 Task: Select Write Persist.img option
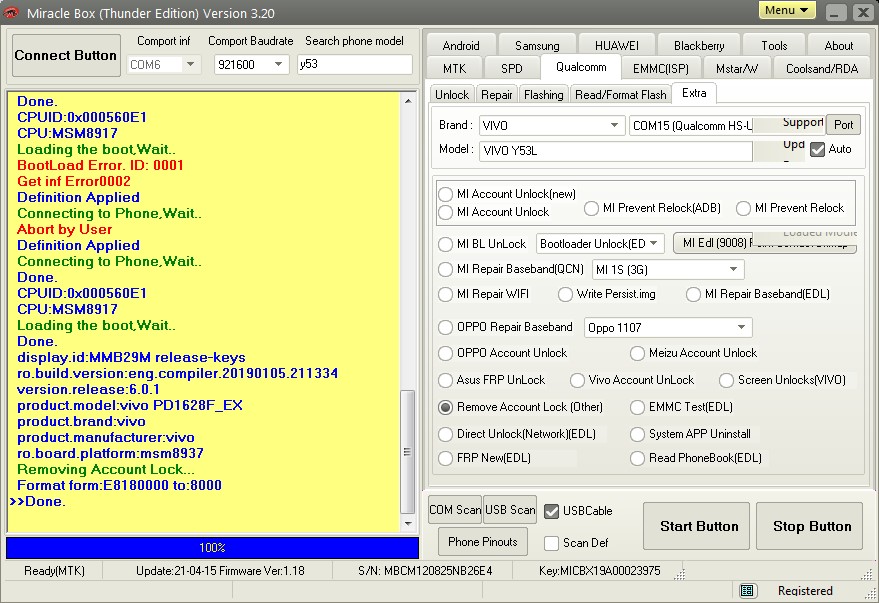[x=566, y=294]
